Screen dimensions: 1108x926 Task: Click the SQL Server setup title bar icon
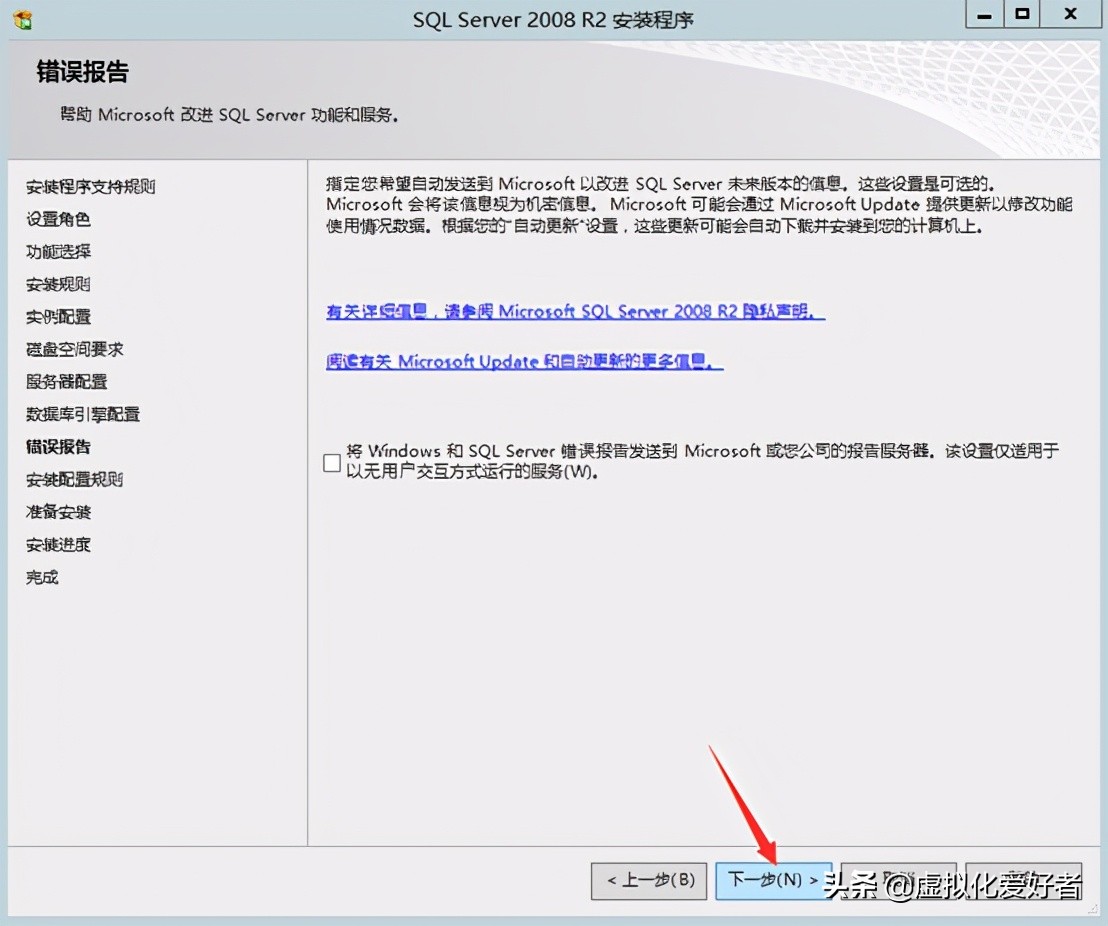pos(23,20)
